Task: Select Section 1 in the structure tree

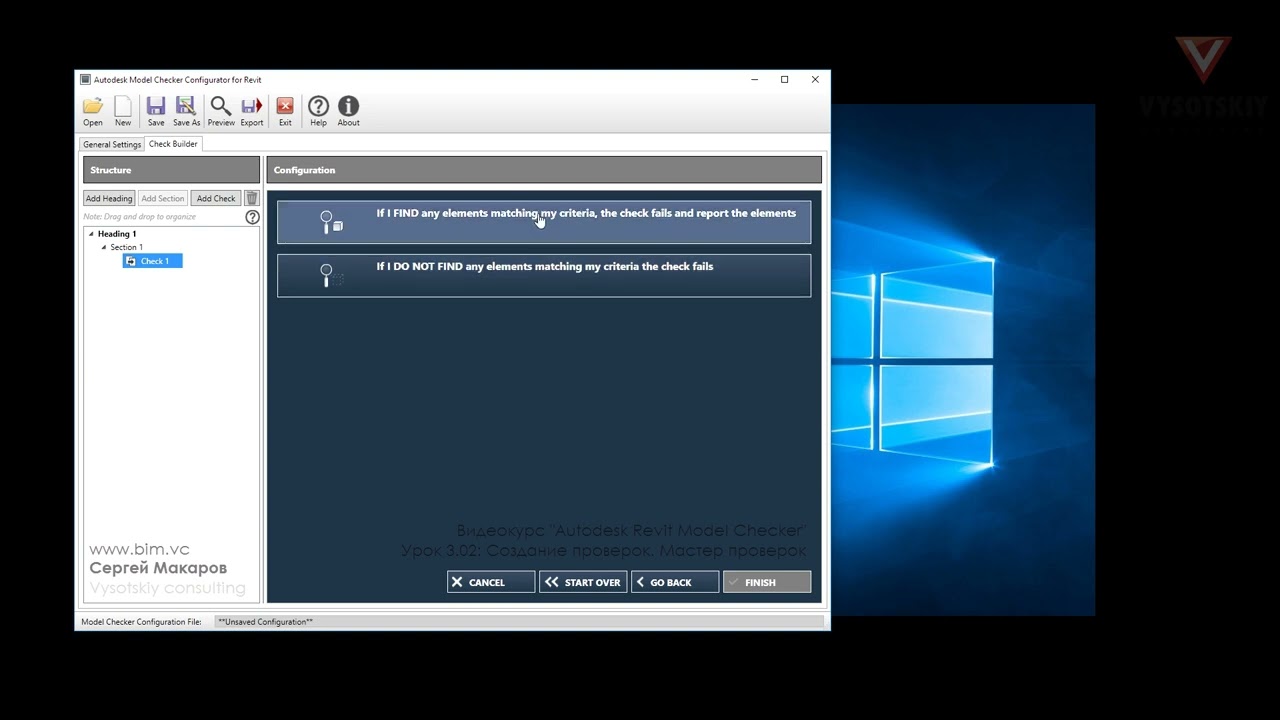Action: tap(126, 247)
